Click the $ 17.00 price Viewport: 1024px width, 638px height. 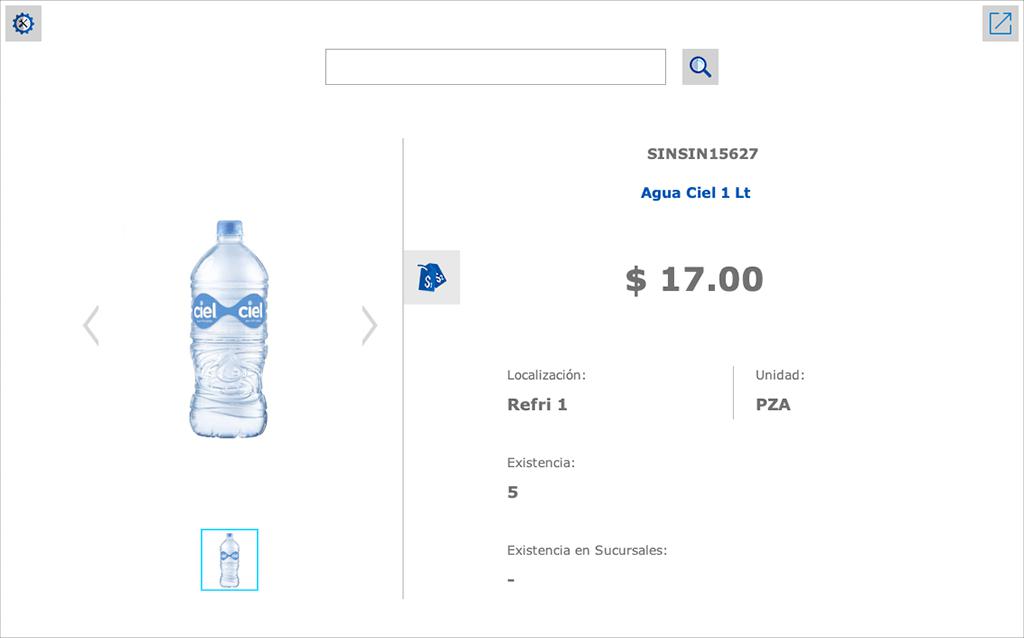tap(694, 279)
